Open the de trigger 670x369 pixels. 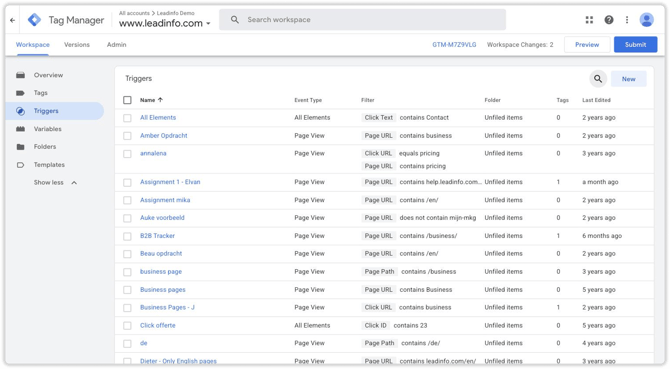[144, 343]
